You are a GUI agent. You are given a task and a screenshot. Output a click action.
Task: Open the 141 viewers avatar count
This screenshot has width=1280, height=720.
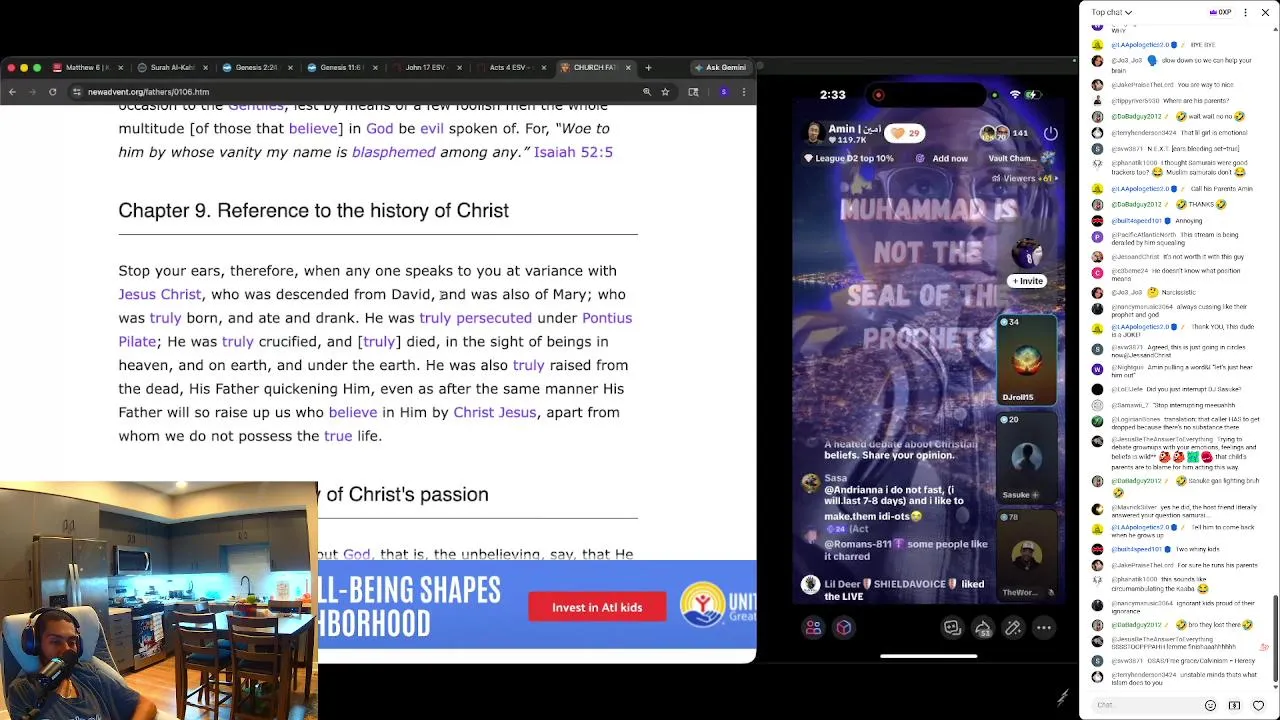[x=1005, y=133]
